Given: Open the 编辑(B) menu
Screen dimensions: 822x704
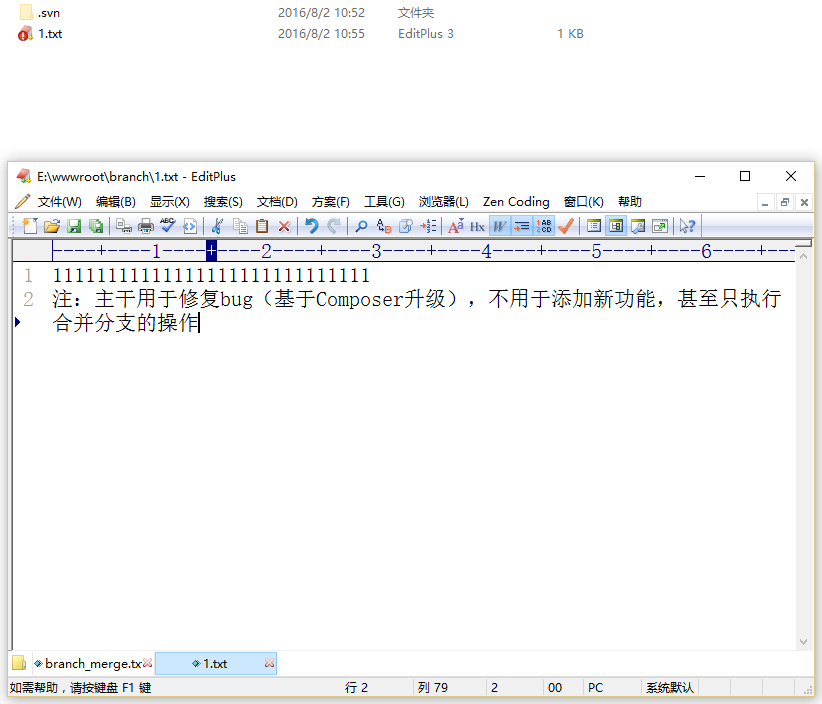Looking at the screenshot, I should point(116,202).
